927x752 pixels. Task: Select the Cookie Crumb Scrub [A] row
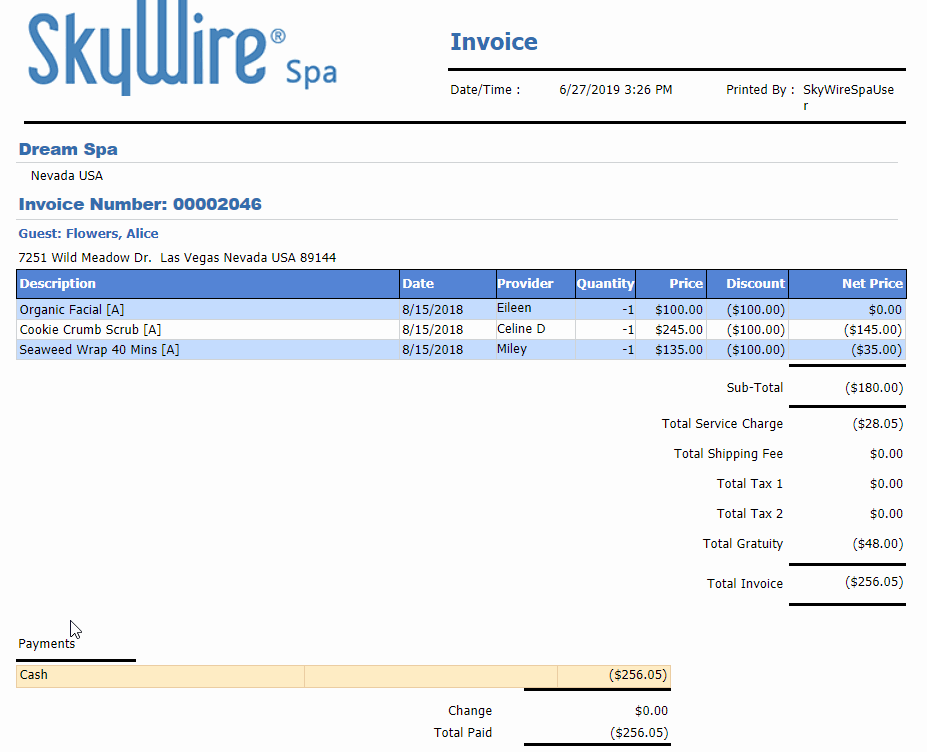[90, 330]
